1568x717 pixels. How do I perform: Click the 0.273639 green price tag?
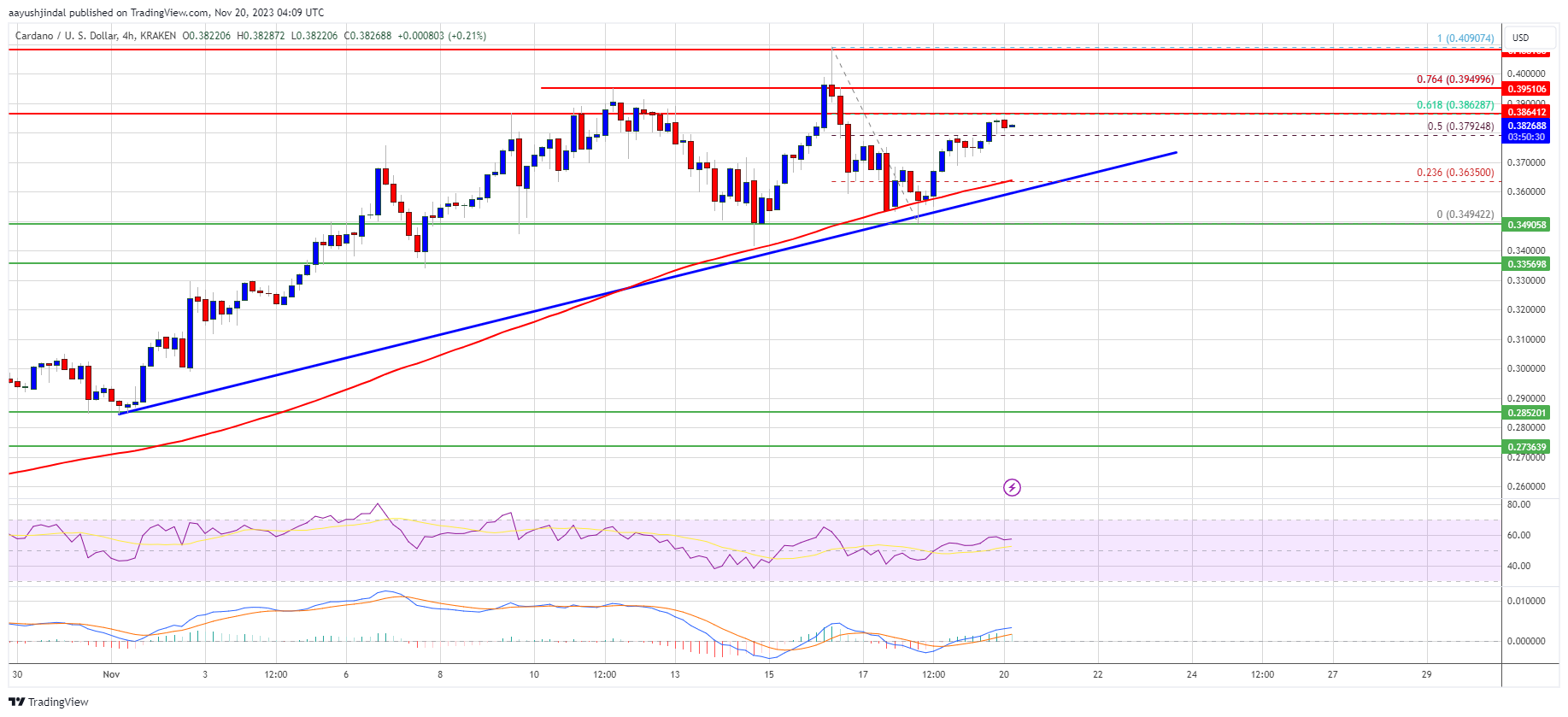click(x=1526, y=447)
